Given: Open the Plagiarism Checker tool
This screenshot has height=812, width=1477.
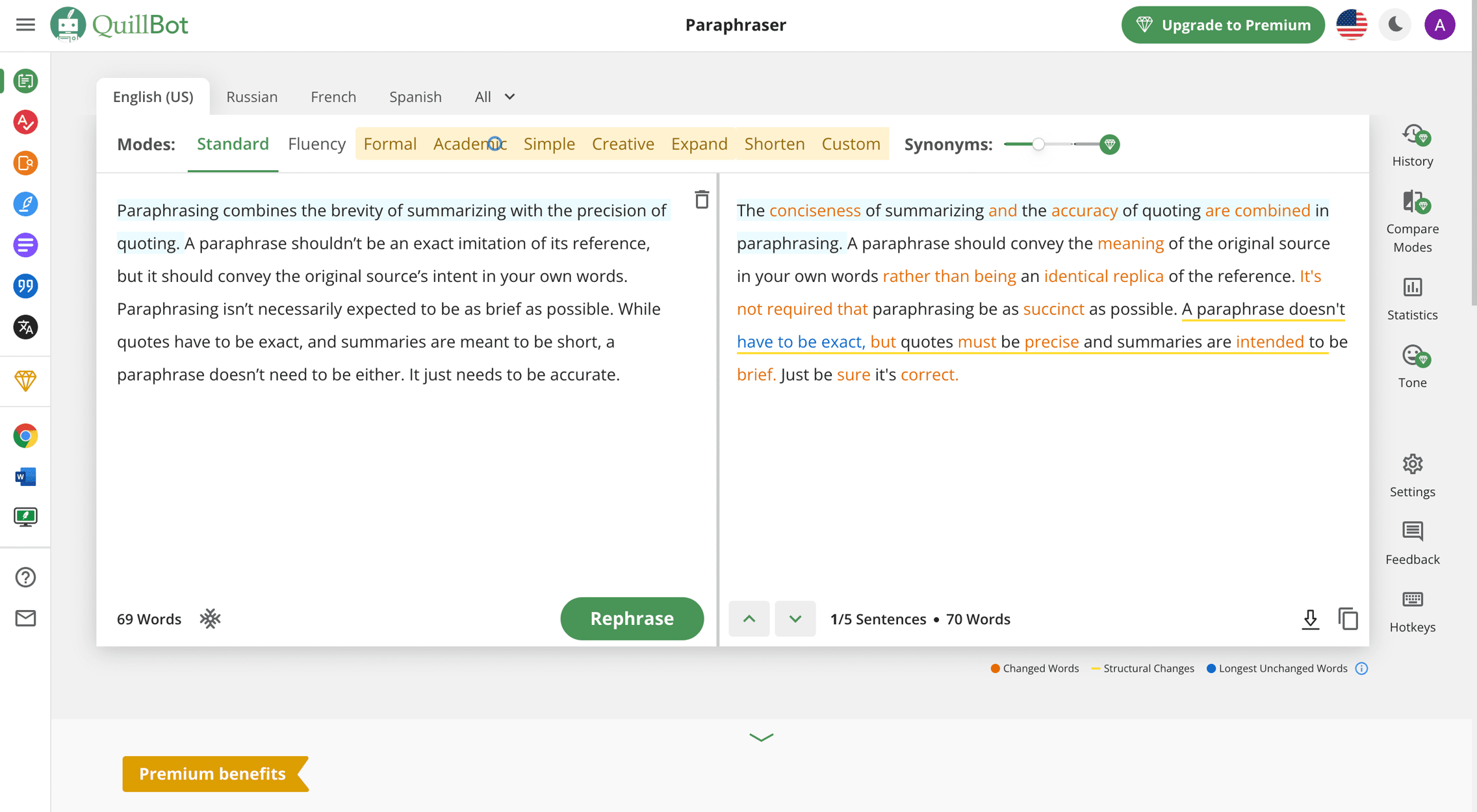Looking at the screenshot, I should (25, 164).
